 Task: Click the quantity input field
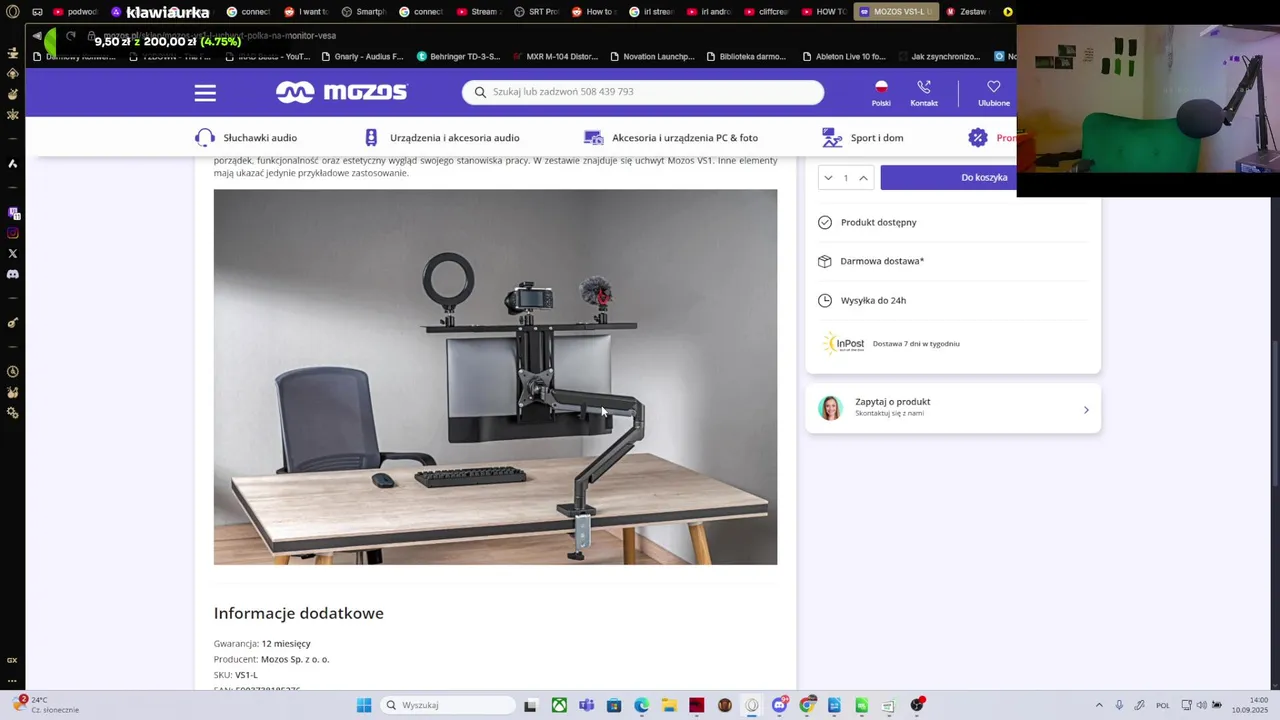845,178
